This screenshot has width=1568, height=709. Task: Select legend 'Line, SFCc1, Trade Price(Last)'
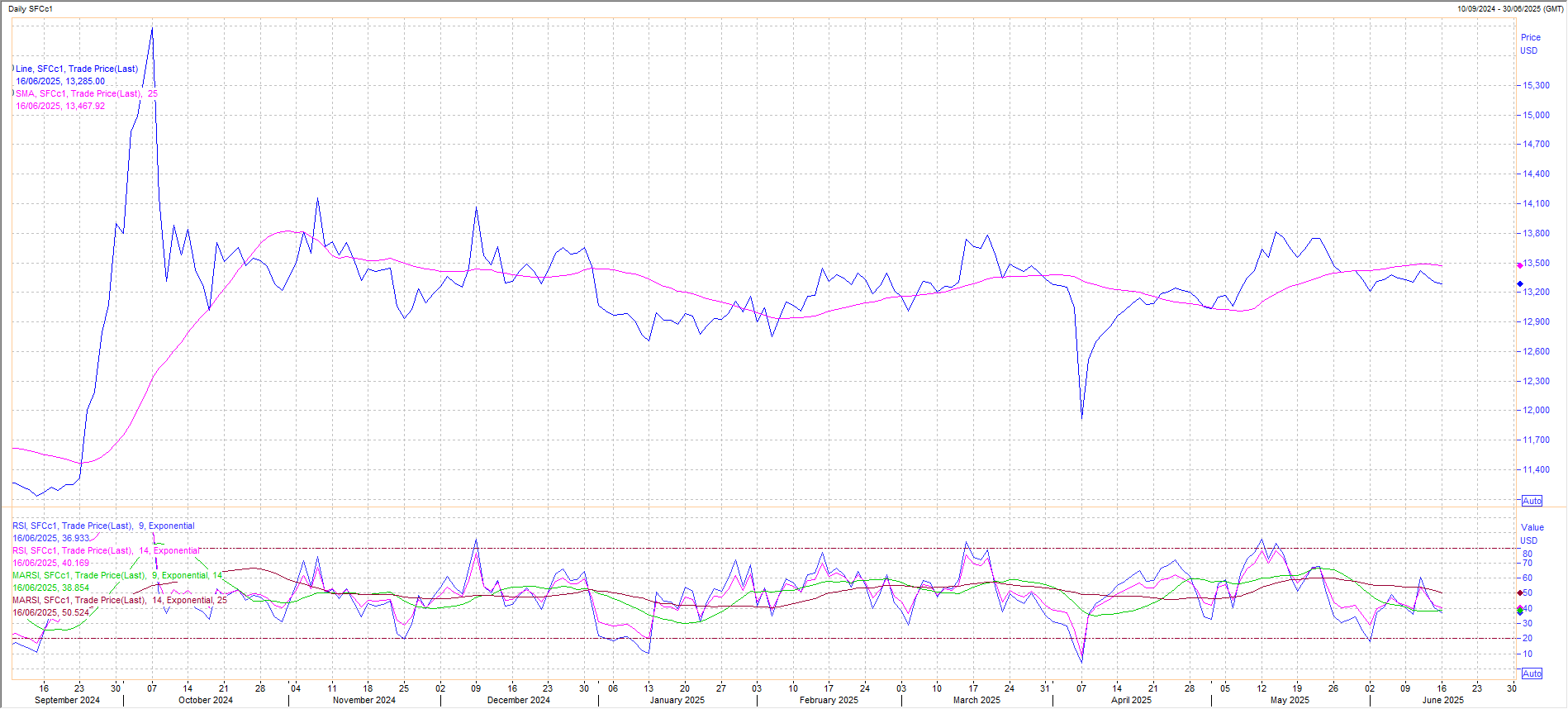[77, 69]
